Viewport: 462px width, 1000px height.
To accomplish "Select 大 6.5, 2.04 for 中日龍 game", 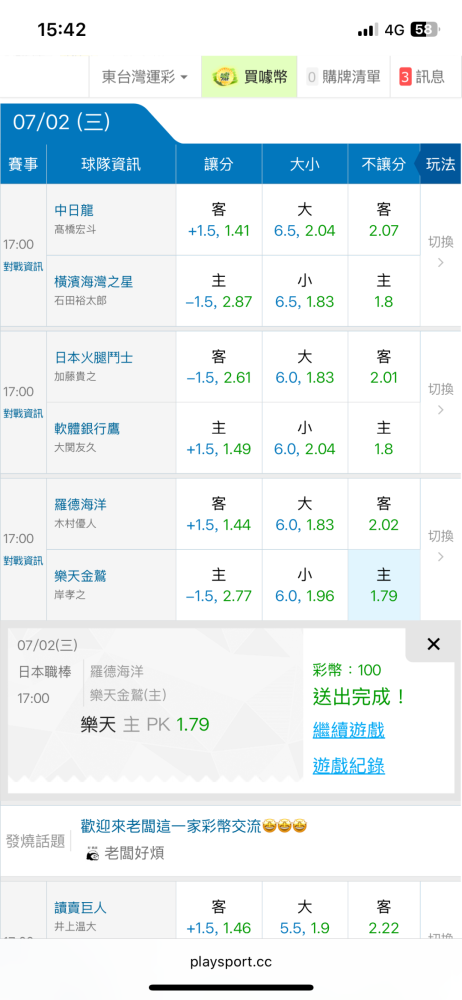I will pyautogui.click(x=304, y=220).
